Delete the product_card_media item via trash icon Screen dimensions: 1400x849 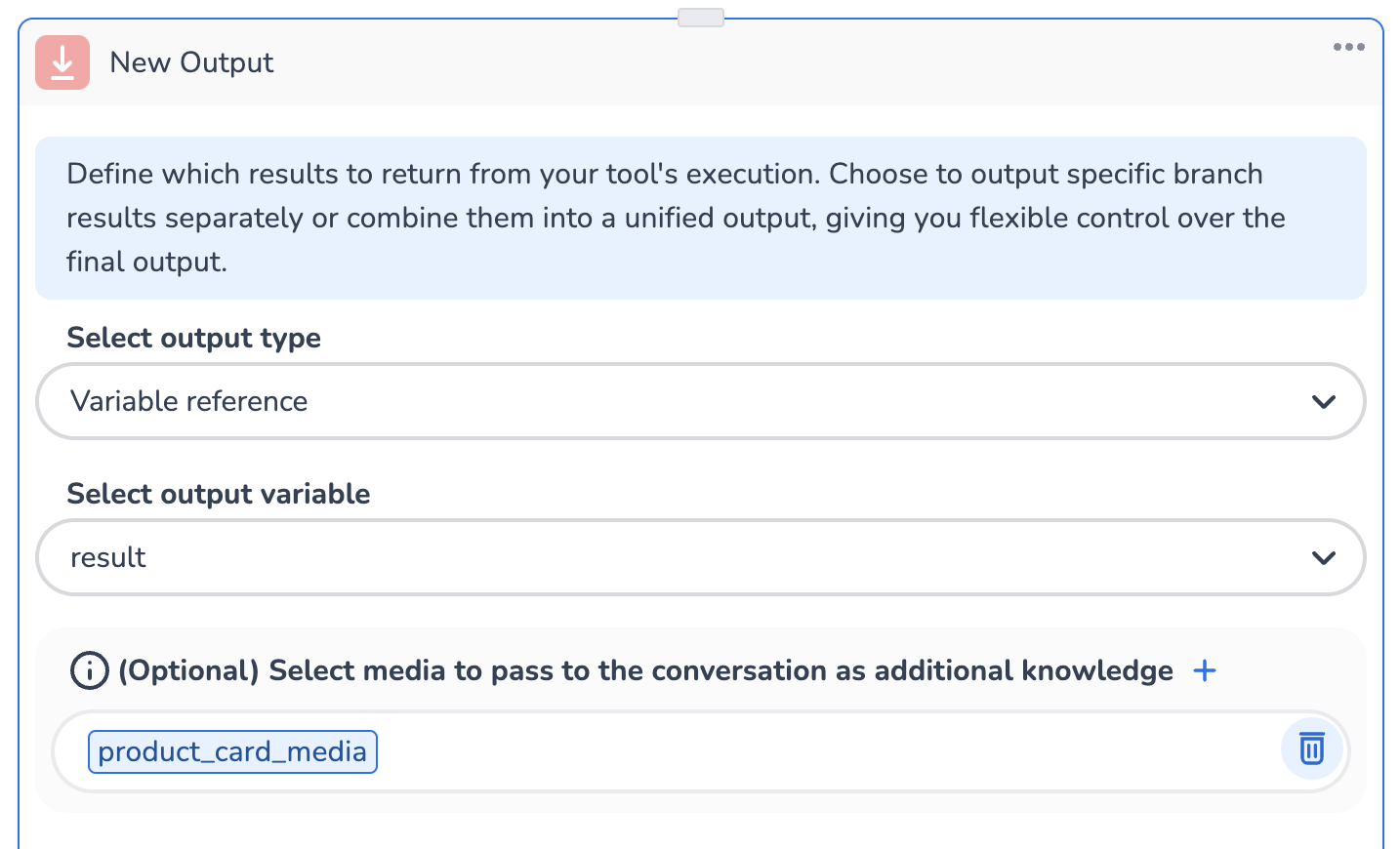[1311, 748]
